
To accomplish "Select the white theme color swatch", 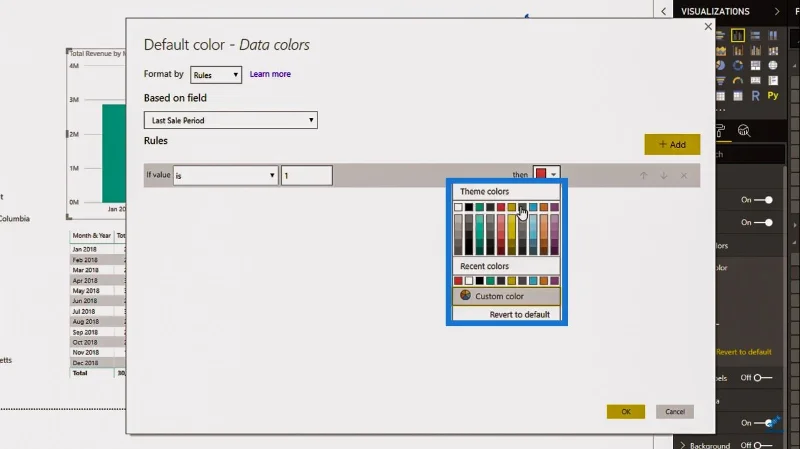I will 458,207.
